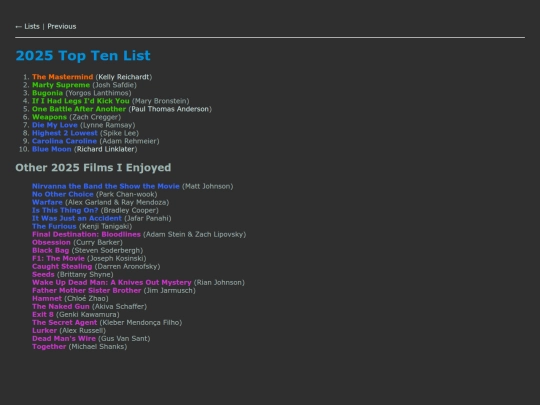The height and width of the screenshot is (405, 540).
Task: Select Die My Love link
Action: (x=55, y=125)
